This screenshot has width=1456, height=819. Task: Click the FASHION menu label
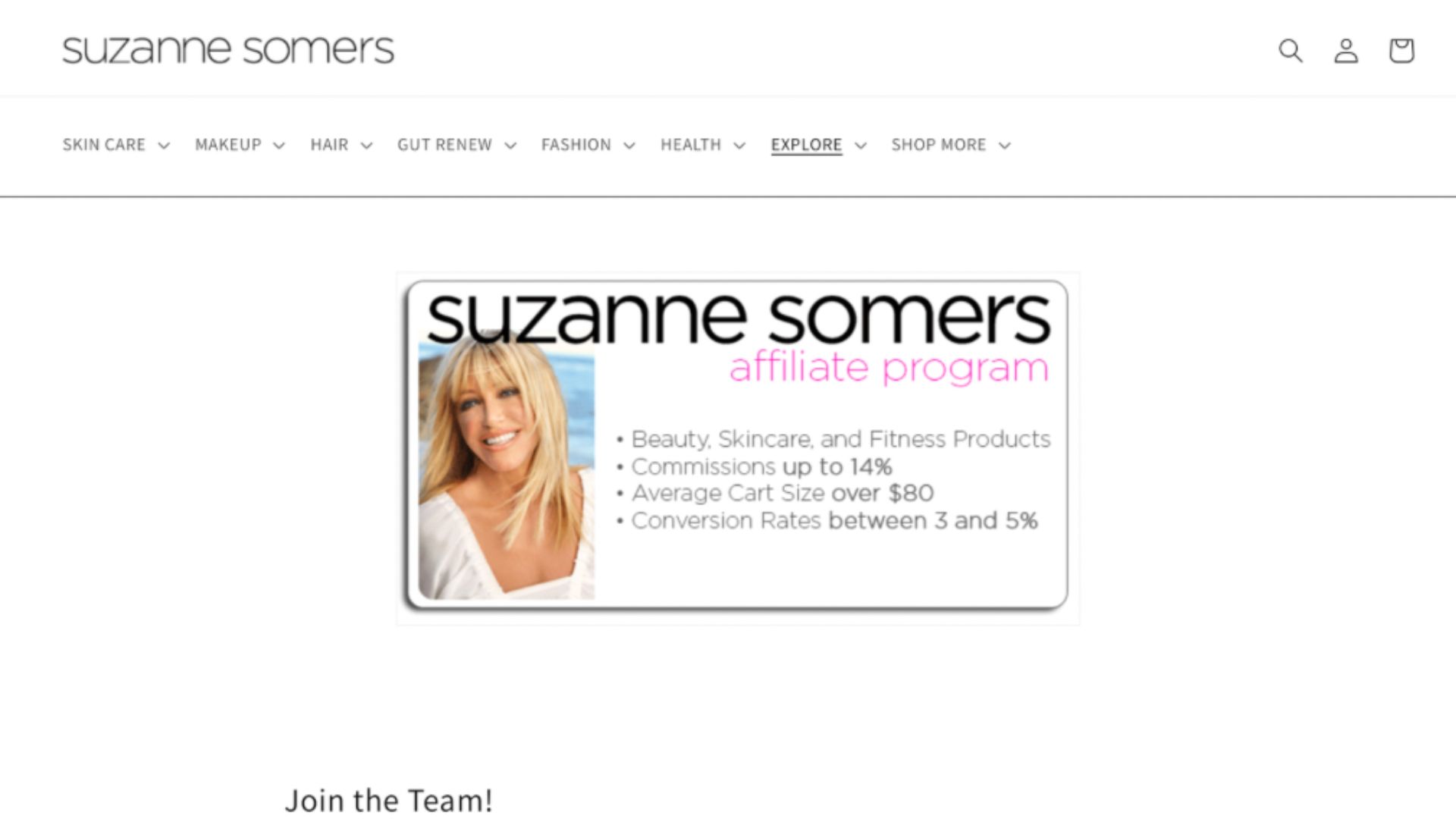pyautogui.click(x=576, y=145)
